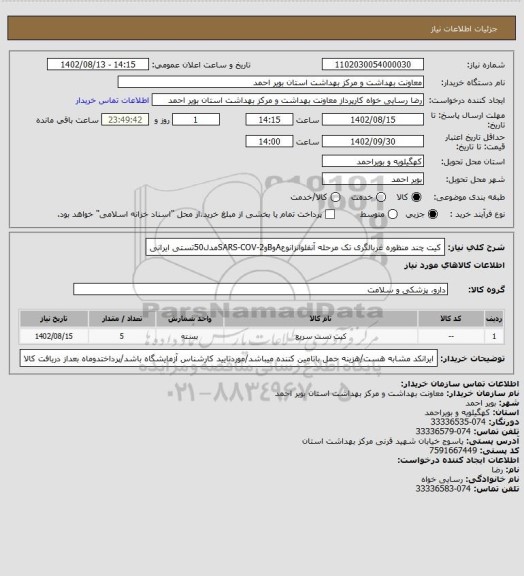The width and height of the screenshot is (524, 576).
Task: Select the جزیی purchase type radio
Action: pos(433,214)
